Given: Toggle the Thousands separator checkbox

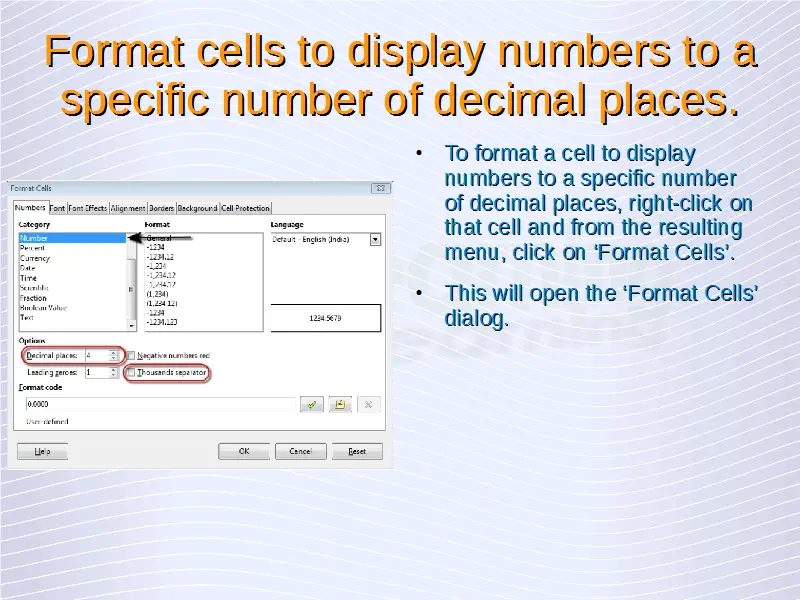Looking at the screenshot, I should tap(131, 372).
